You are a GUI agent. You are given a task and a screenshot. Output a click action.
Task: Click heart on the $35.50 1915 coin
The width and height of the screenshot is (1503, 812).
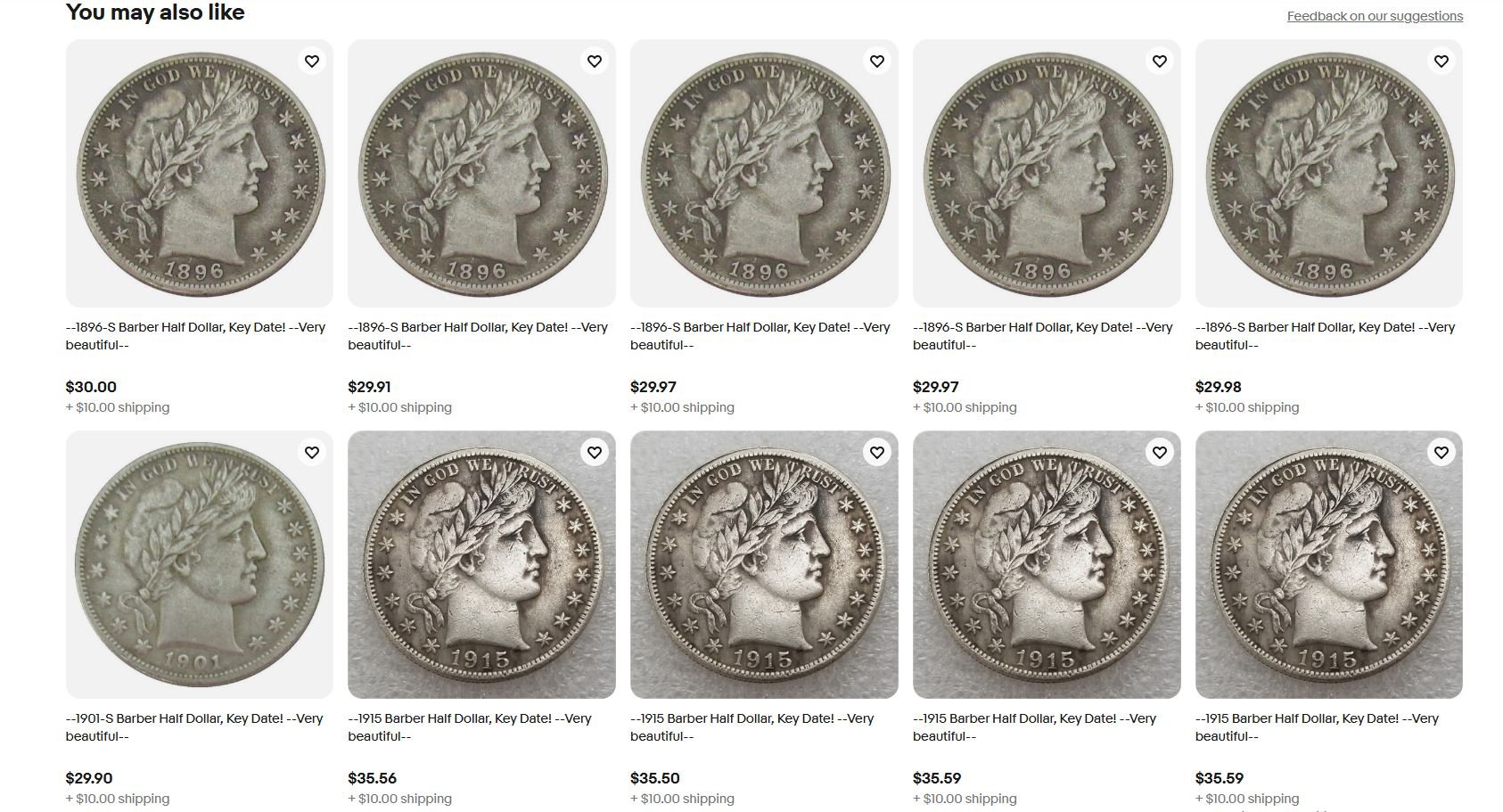(x=877, y=453)
